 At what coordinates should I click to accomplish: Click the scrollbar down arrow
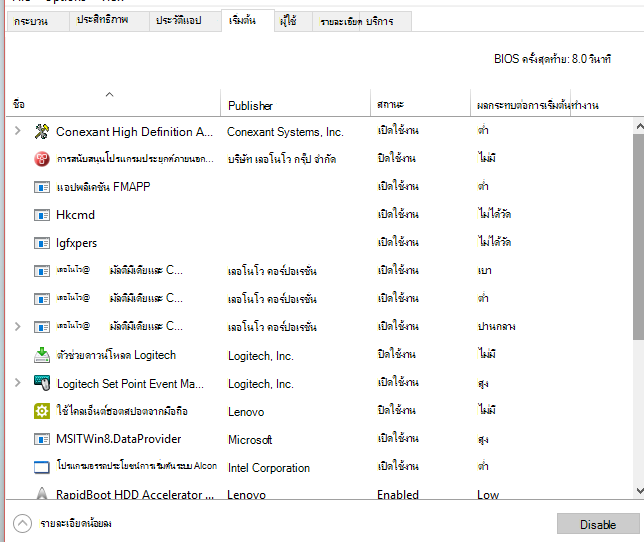tap(639, 491)
